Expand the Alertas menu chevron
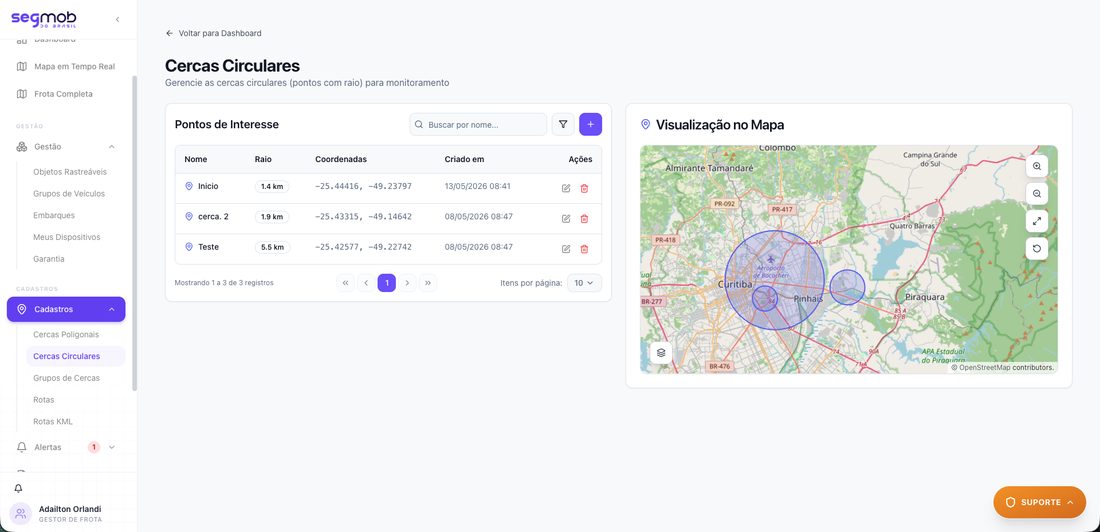Screen dimensions: 1100x532 tap(112, 447)
